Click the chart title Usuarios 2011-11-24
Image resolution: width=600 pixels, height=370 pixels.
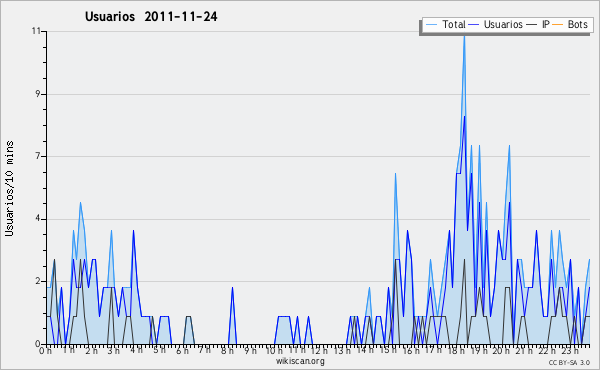click(151, 17)
